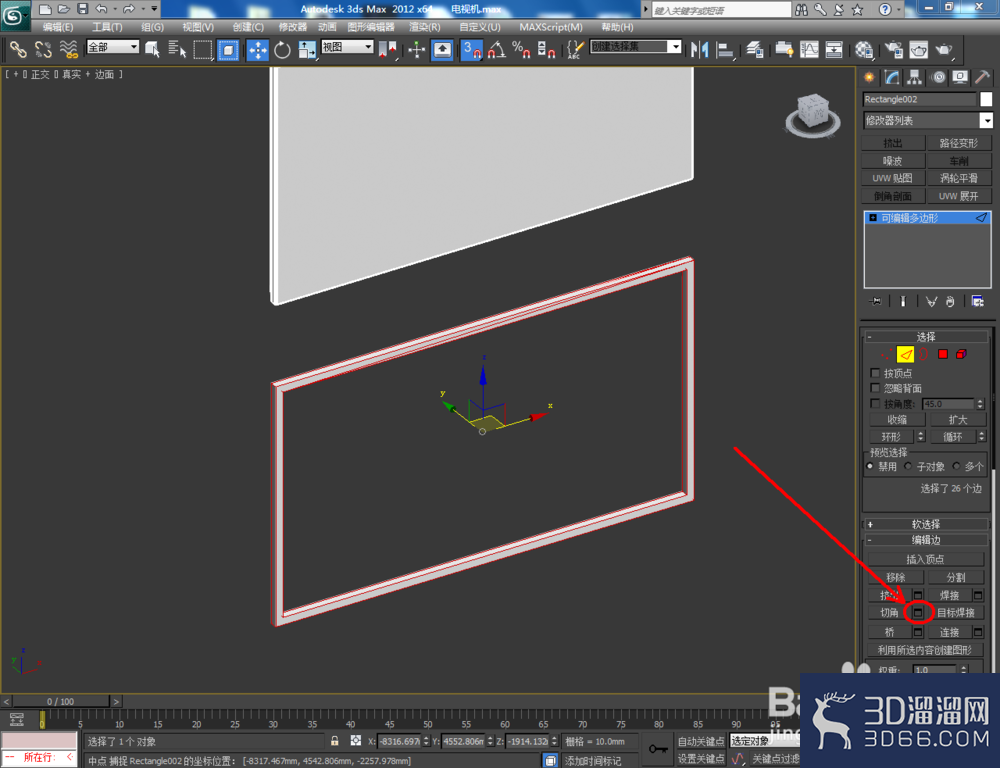
Task: Switch to Create command panel tab
Action: click(869, 77)
